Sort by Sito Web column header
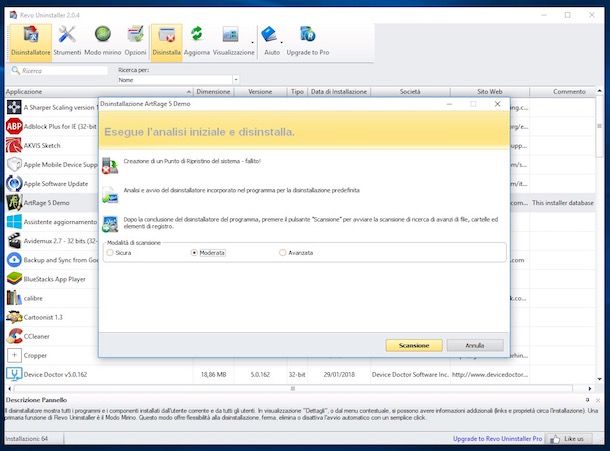The image size is (610, 451). click(x=490, y=91)
